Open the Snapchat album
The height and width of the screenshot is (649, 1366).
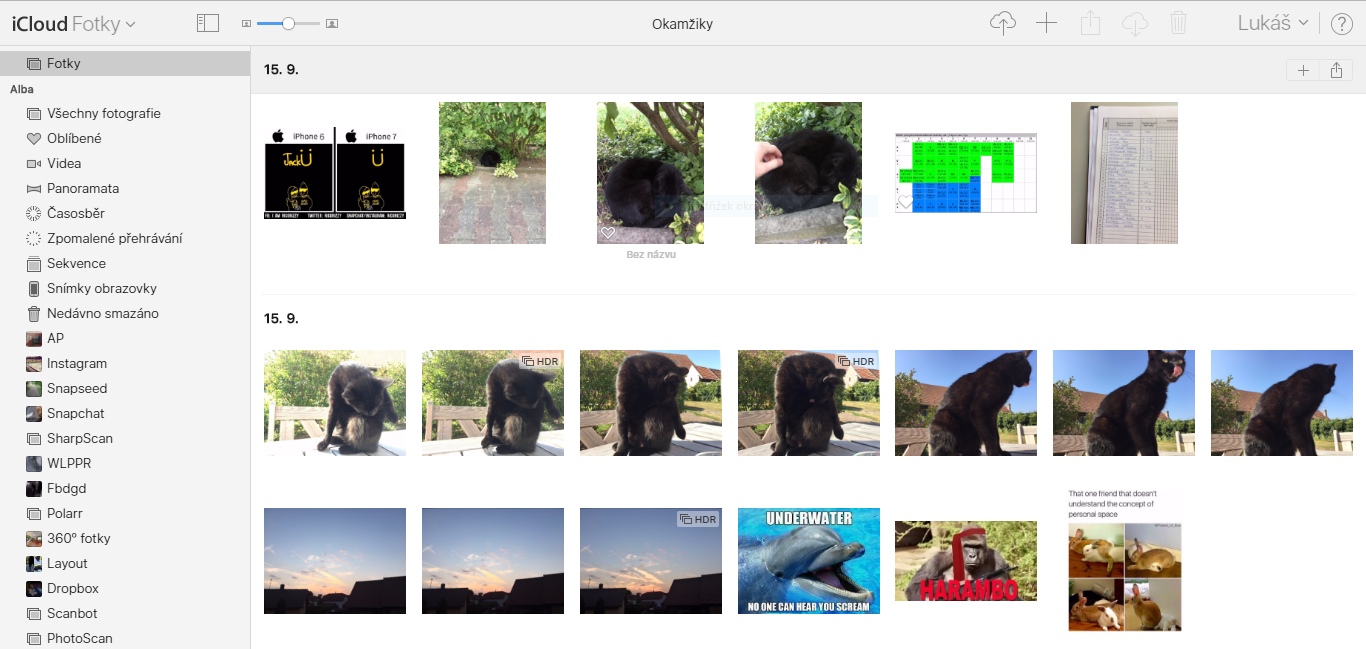(125, 413)
